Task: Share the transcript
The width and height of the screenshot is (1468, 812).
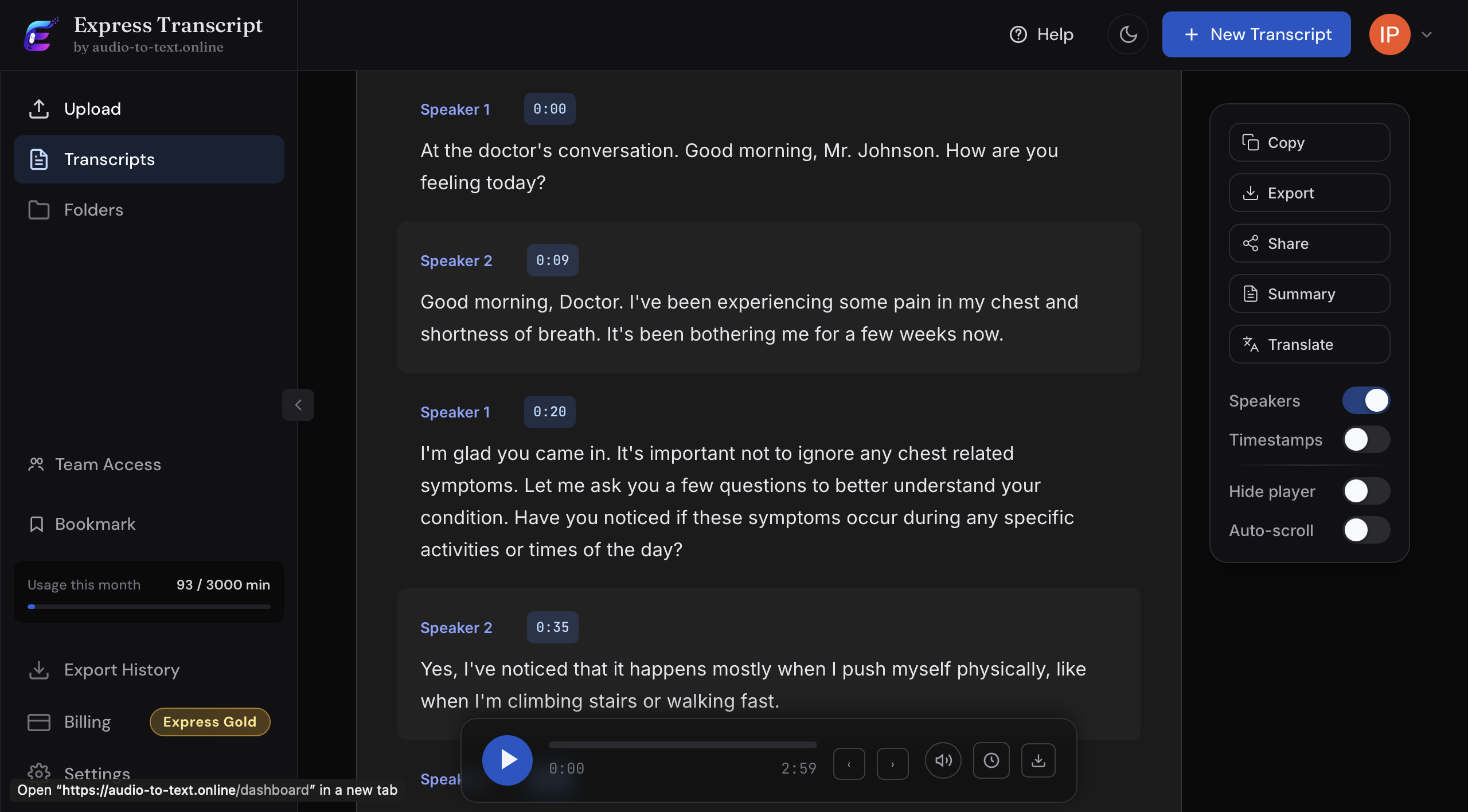Action: tap(1309, 243)
